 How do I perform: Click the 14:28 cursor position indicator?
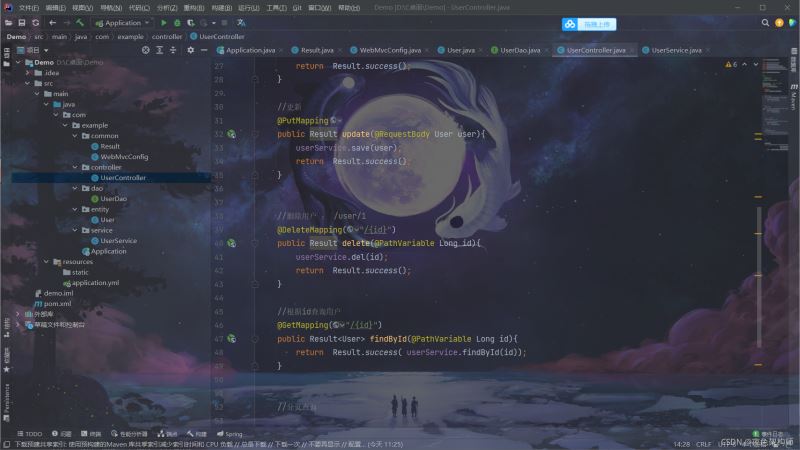click(681, 444)
